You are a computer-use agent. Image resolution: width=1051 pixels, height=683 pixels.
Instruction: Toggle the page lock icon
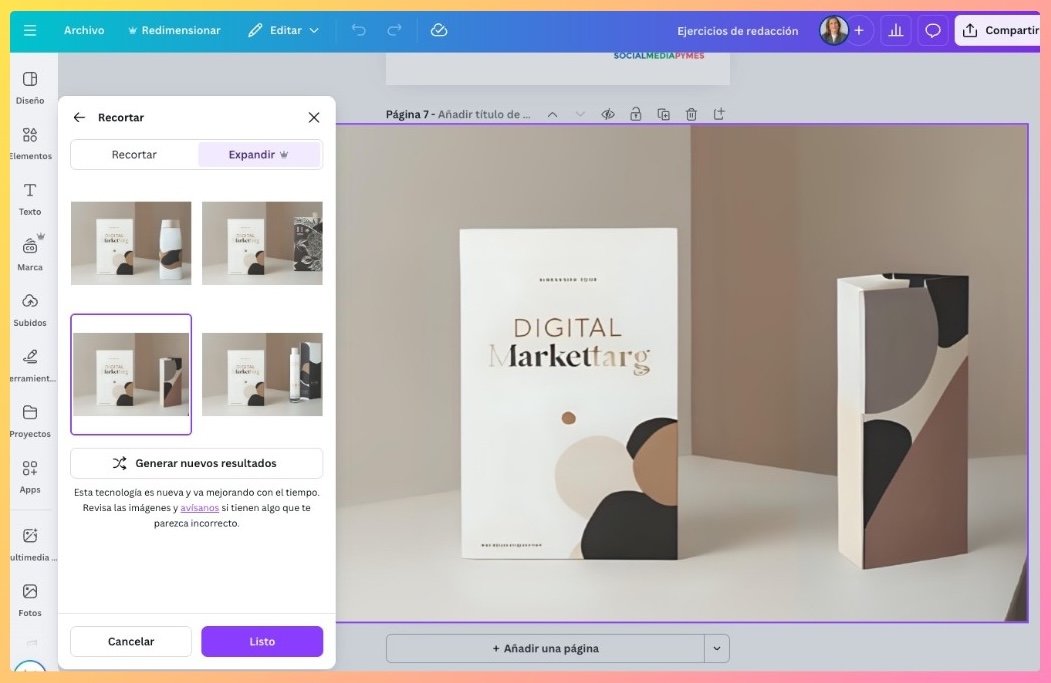(635, 114)
